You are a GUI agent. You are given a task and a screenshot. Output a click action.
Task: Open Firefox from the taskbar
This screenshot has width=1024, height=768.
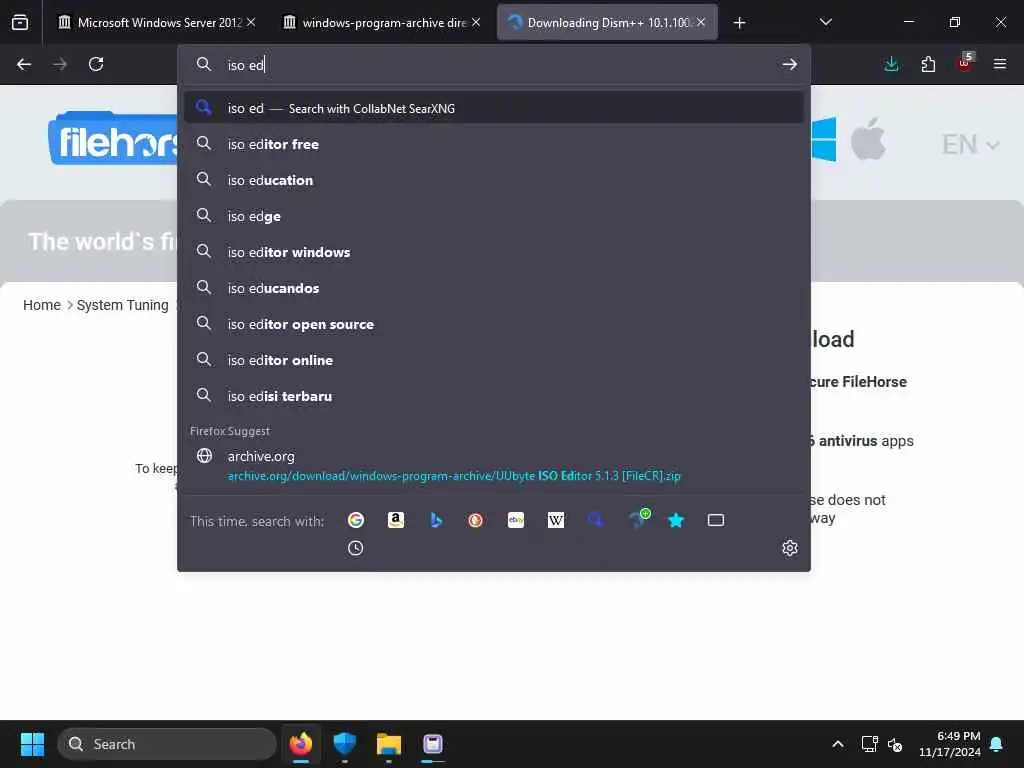[x=301, y=744]
